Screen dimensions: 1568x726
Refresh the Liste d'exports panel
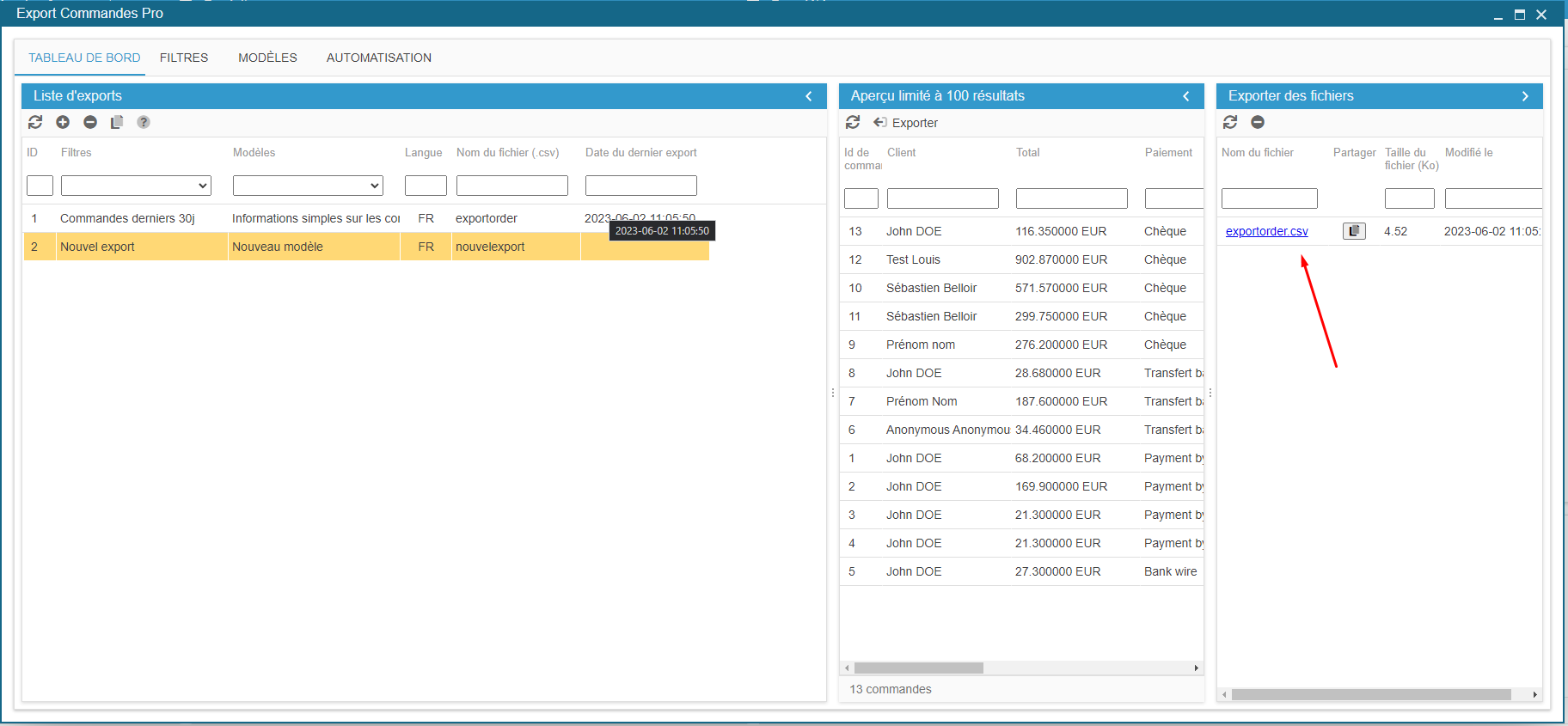(35, 122)
